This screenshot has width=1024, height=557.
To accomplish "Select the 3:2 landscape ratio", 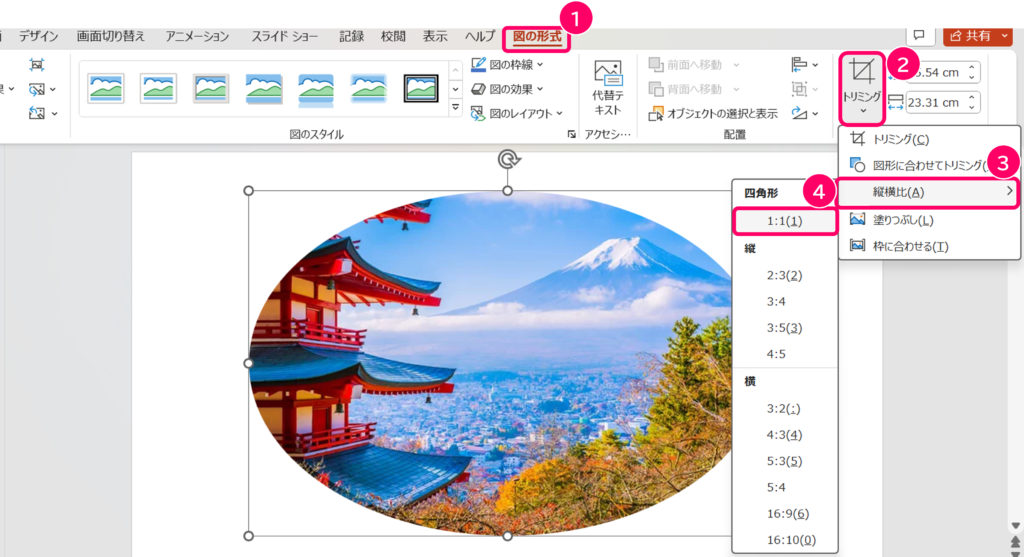I will pyautogui.click(x=785, y=409).
